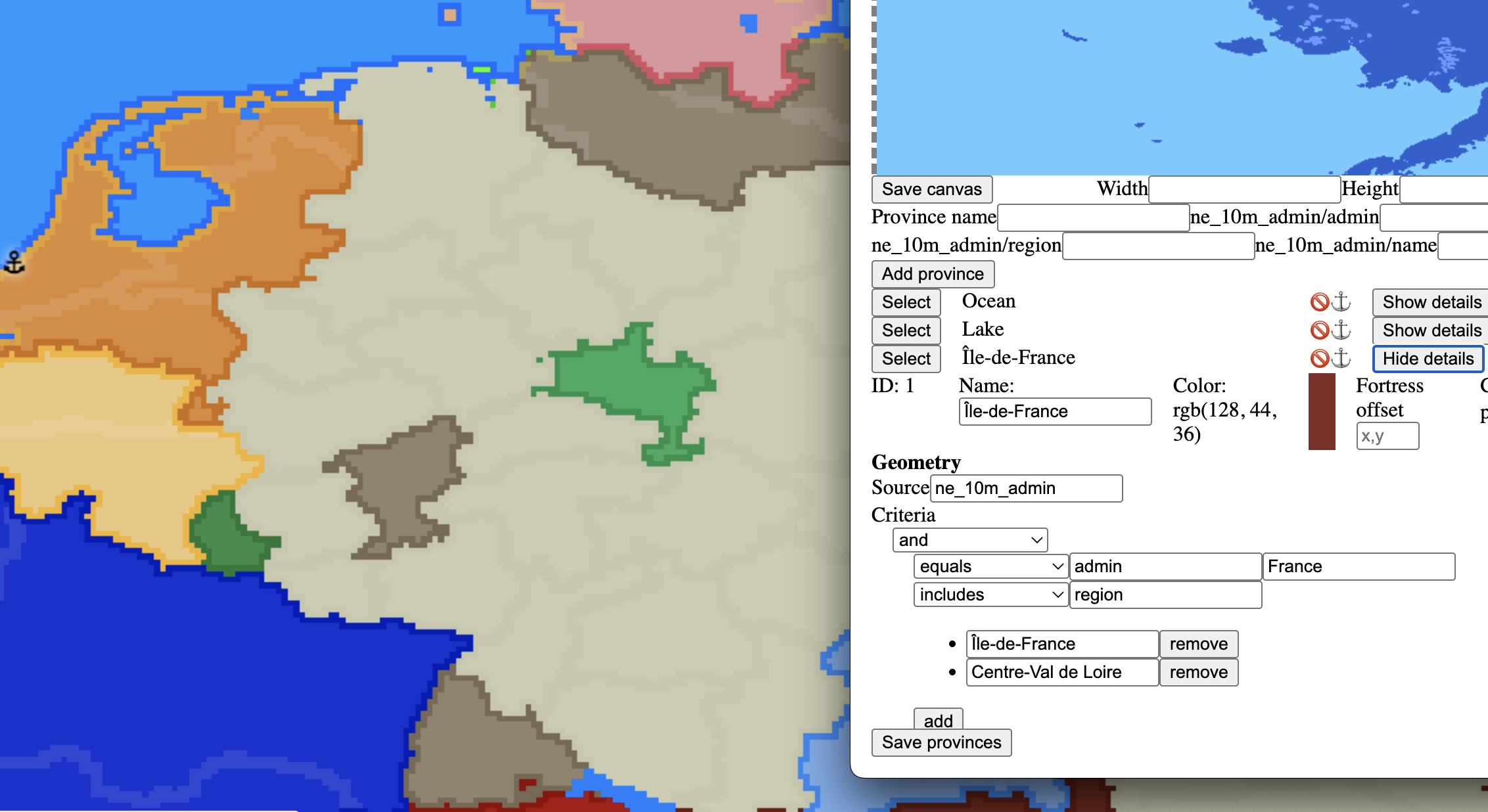Focus the ne_10m_admin/region input field
The image size is (1488, 812).
click(1158, 246)
